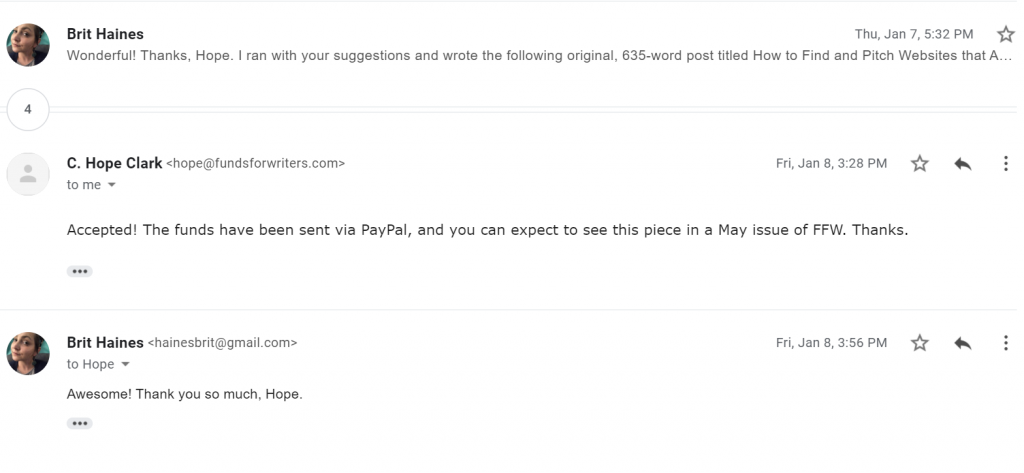This screenshot has width=1024, height=473.
Task: Open more options for Brit Haines's last email
Action: (x=1006, y=343)
